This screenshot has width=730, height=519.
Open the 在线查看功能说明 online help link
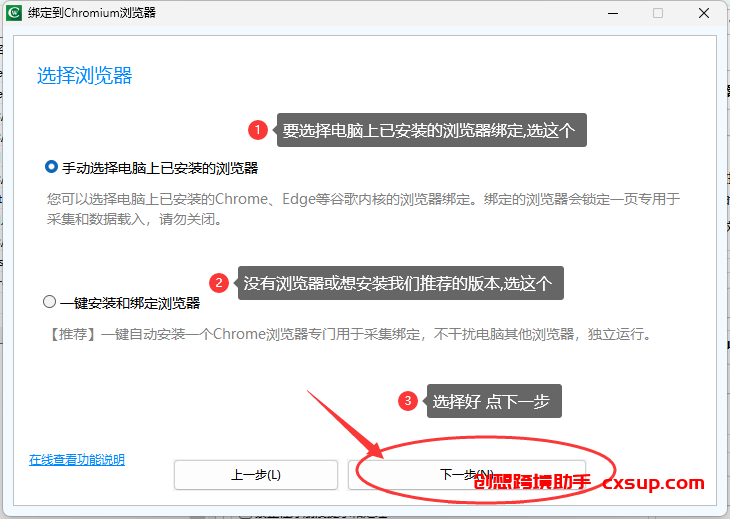pos(77,460)
